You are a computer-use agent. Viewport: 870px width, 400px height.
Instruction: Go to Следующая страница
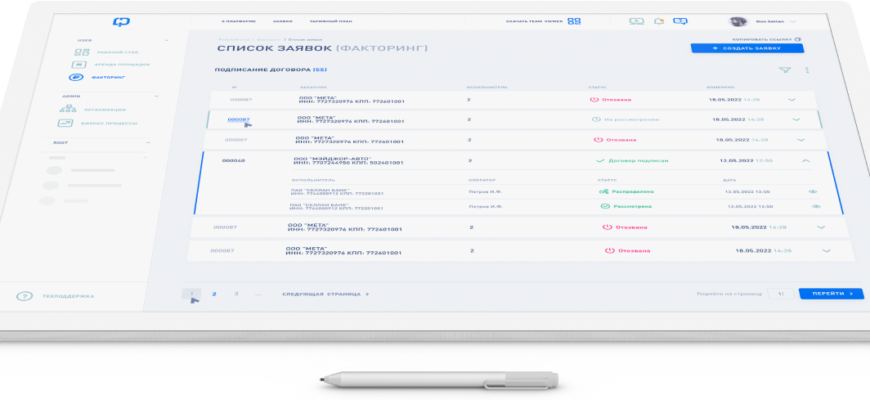326,294
